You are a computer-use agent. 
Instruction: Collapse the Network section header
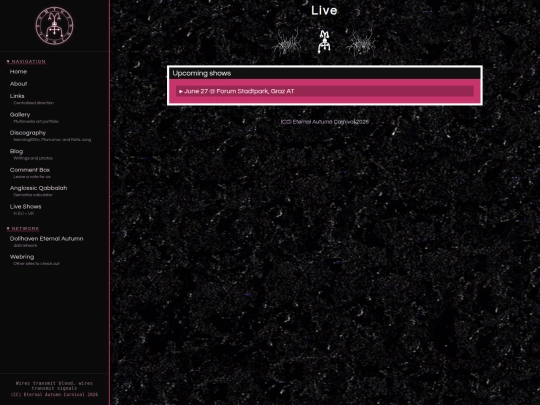click(x=23, y=228)
